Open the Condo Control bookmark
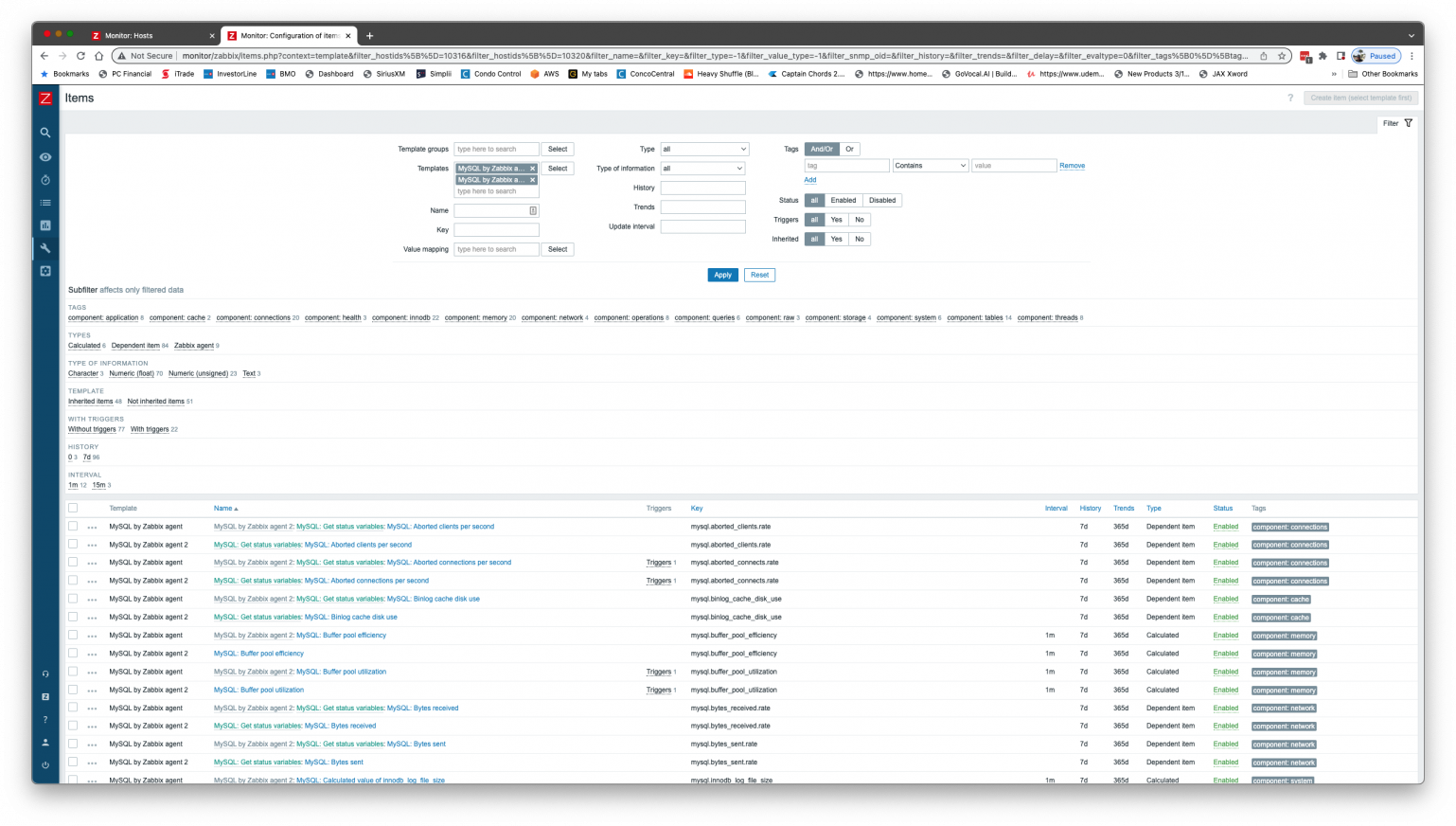The image size is (1456, 826). pyautogui.click(x=490, y=74)
